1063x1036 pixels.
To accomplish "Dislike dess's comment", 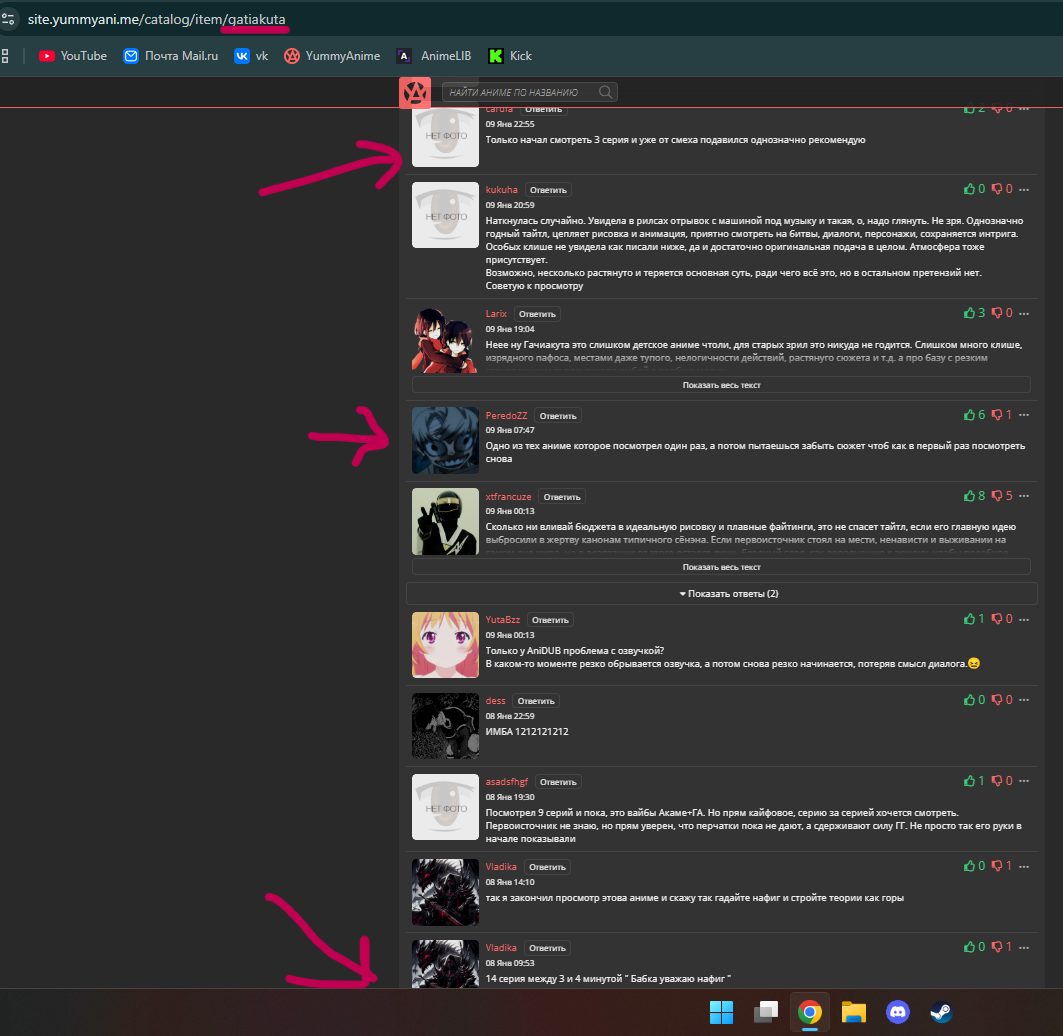I will click(1002, 700).
